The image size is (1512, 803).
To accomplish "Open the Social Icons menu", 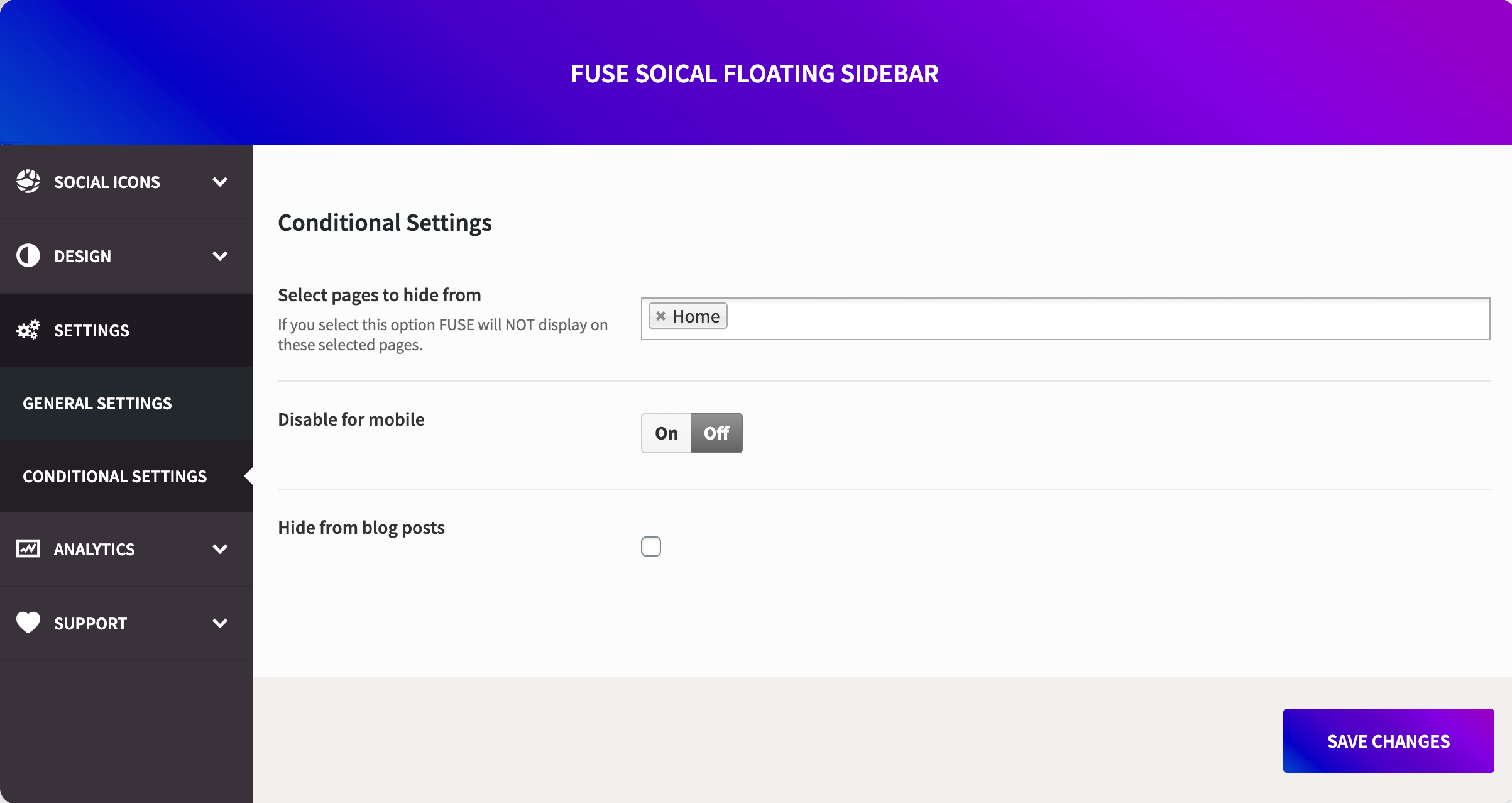I will (126, 182).
